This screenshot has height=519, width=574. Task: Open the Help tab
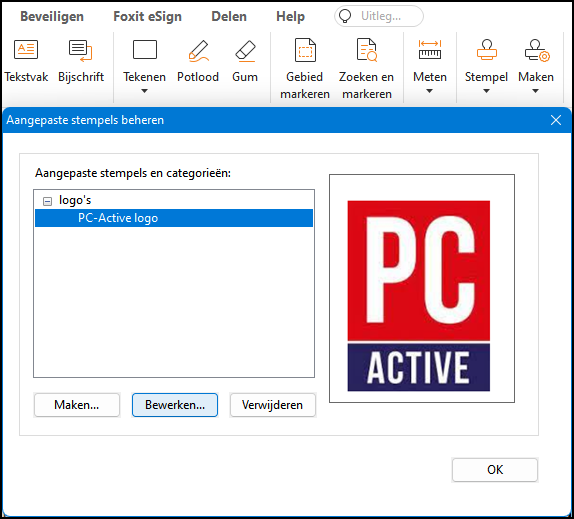pos(290,16)
